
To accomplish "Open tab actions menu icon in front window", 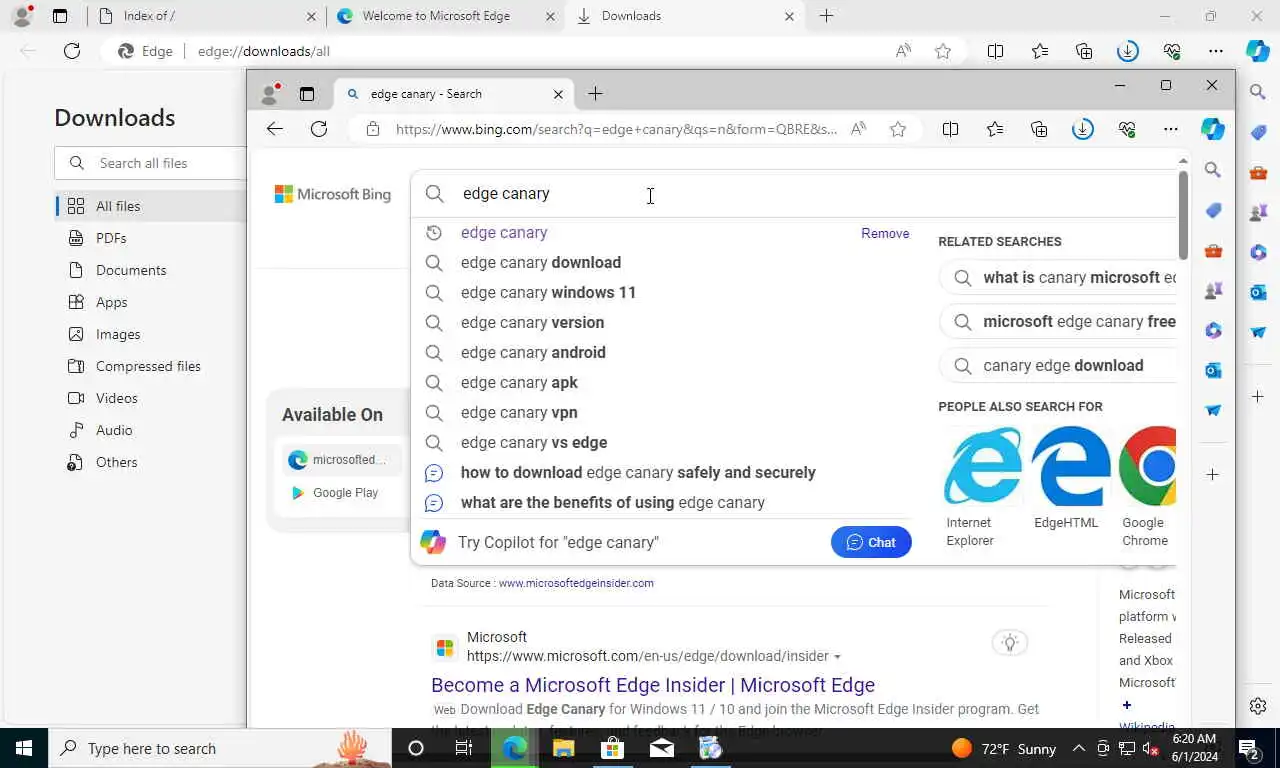I will (x=307, y=94).
